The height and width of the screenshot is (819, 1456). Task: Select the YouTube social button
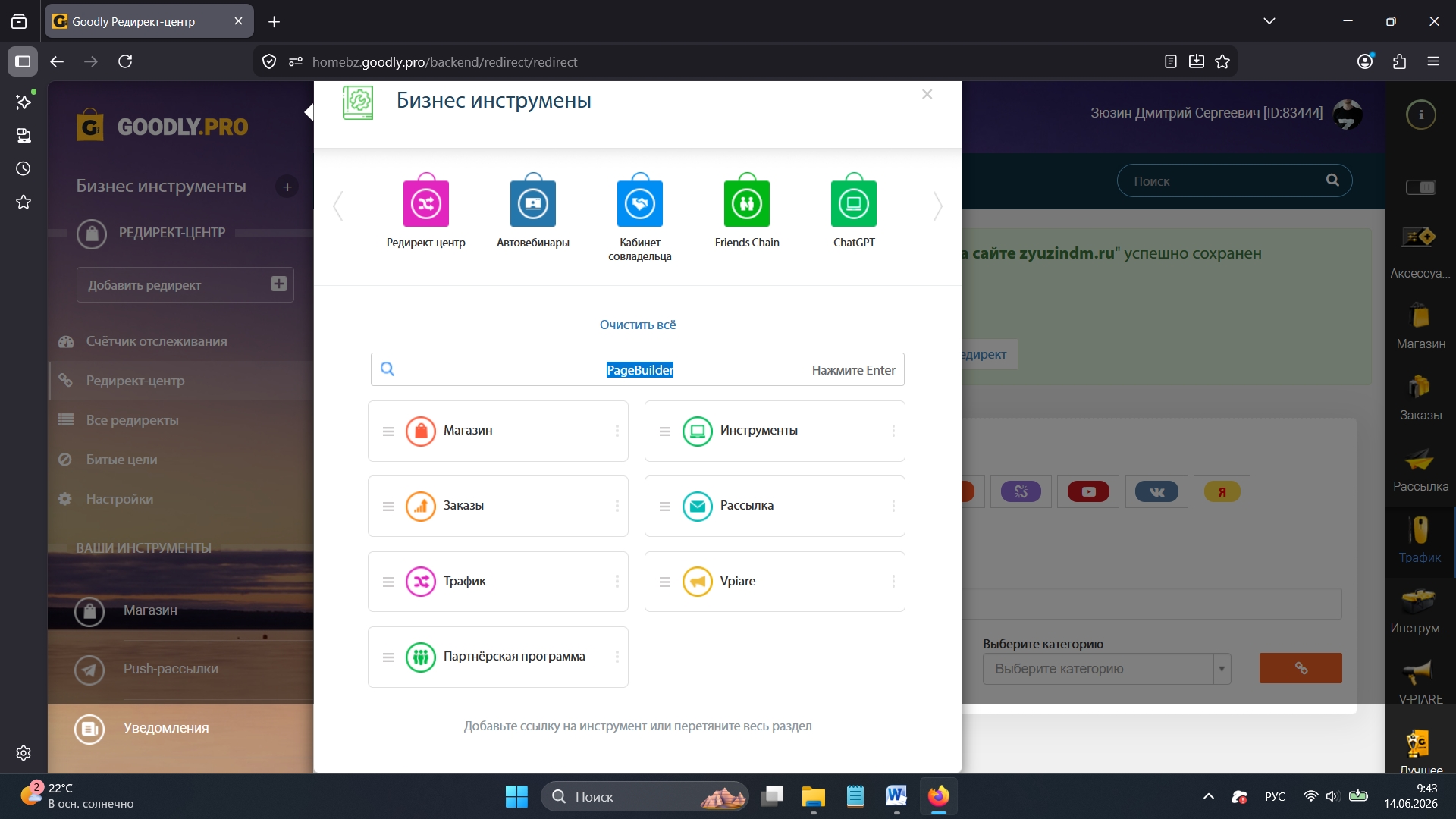[1088, 491]
